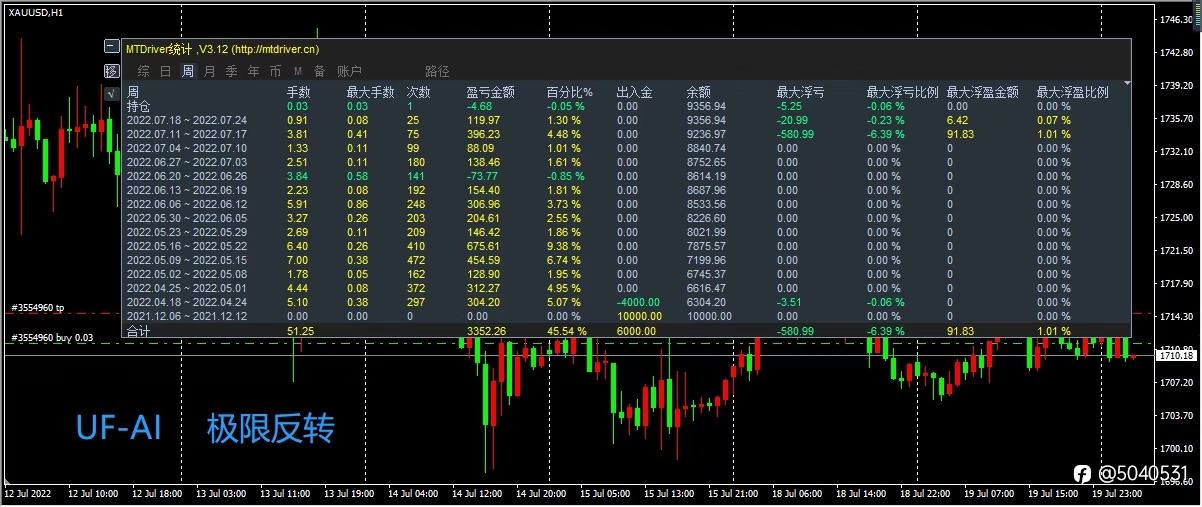The image size is (1202, 507).
Task: Switch to the 综 summary tab
Action: coord(144,71)
